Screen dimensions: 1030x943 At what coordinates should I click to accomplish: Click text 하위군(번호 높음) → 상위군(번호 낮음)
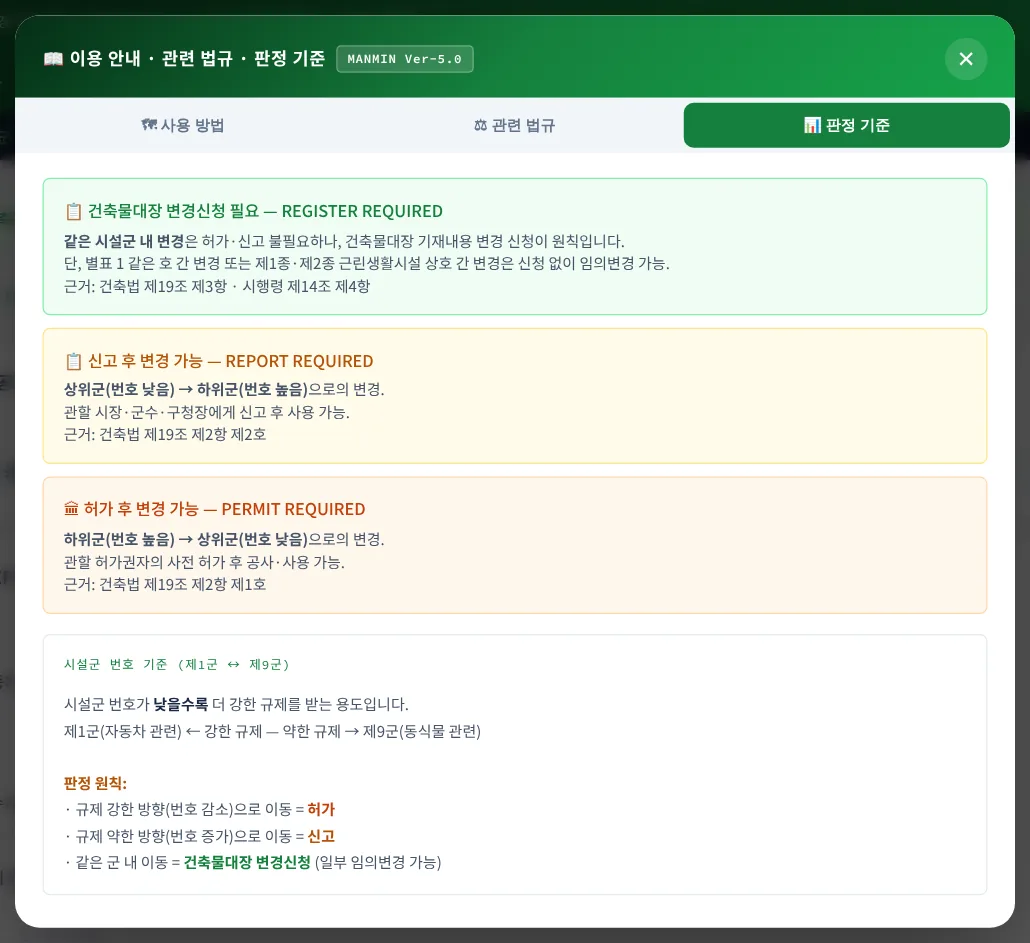(185, 539)
